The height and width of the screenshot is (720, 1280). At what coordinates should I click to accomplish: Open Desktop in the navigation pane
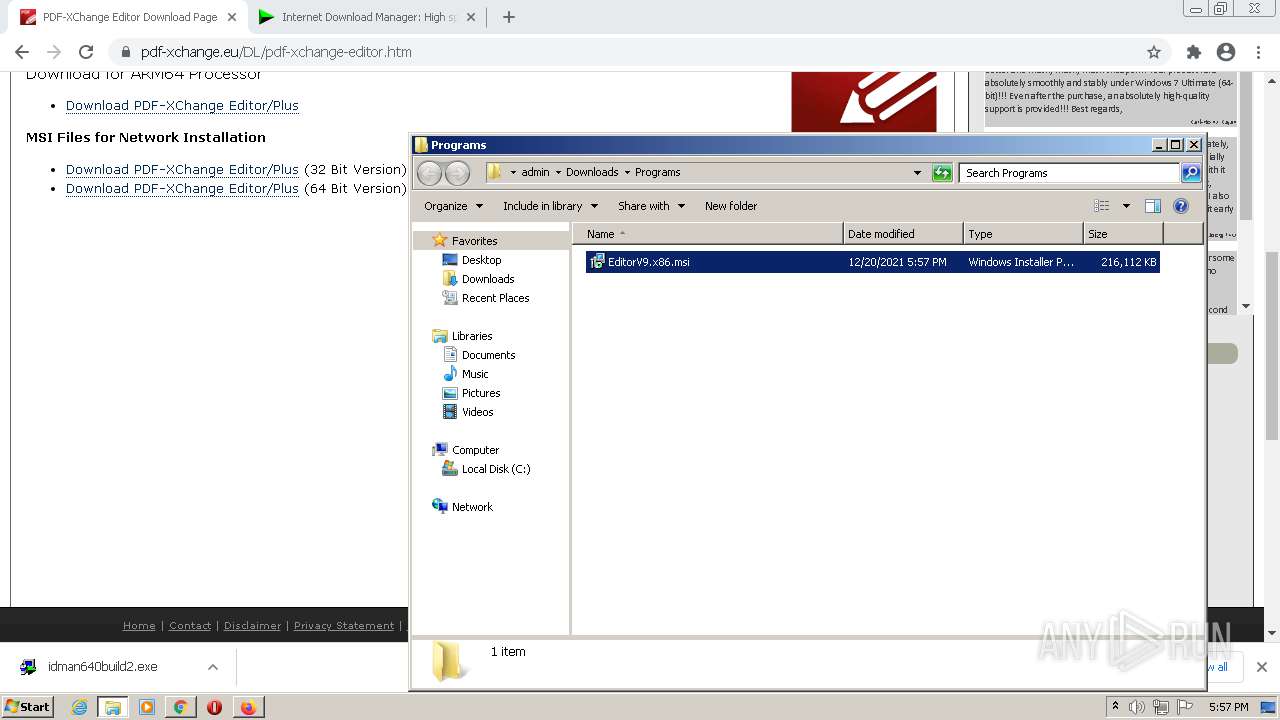point(481,260)
